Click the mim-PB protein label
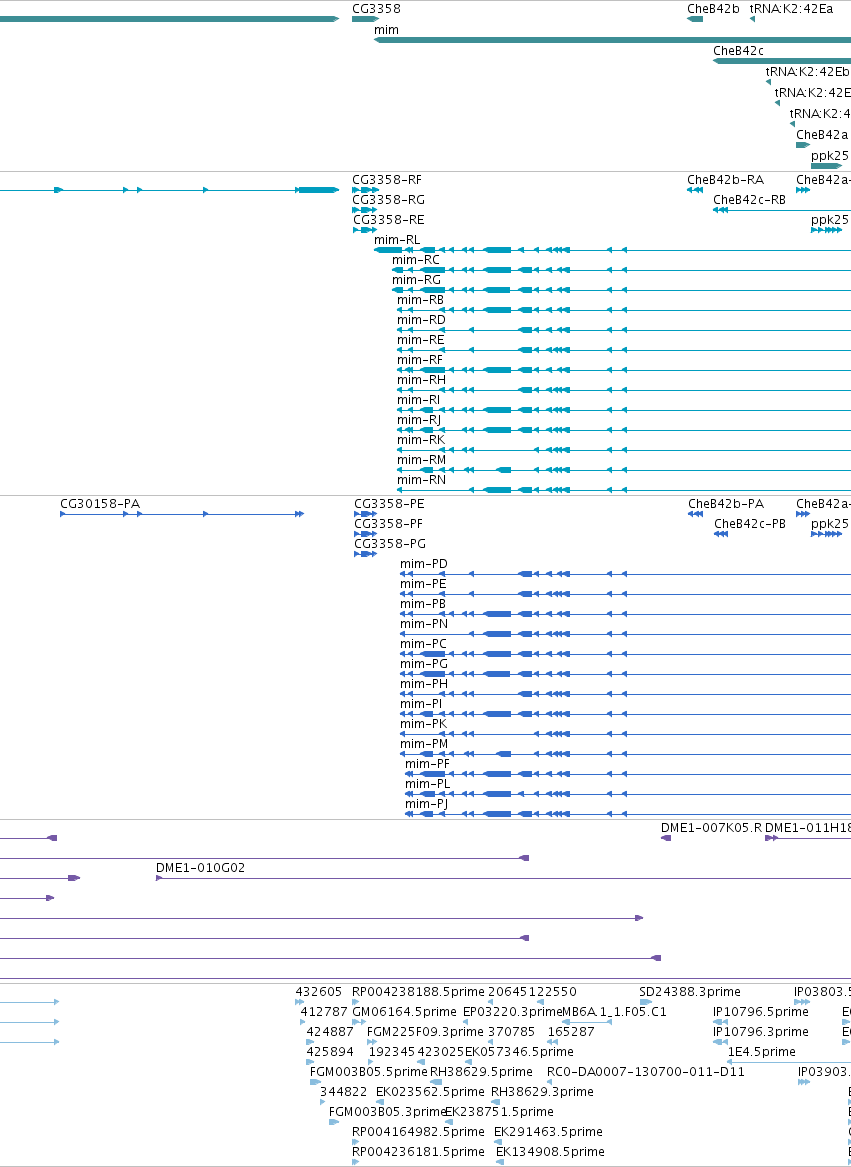Image resolution: width=851 pixels, height=1167 pixels. point(424,604)
